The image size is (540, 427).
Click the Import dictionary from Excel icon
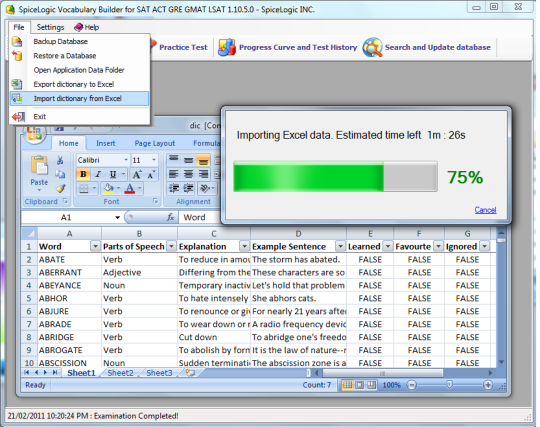tap(17, 98)
